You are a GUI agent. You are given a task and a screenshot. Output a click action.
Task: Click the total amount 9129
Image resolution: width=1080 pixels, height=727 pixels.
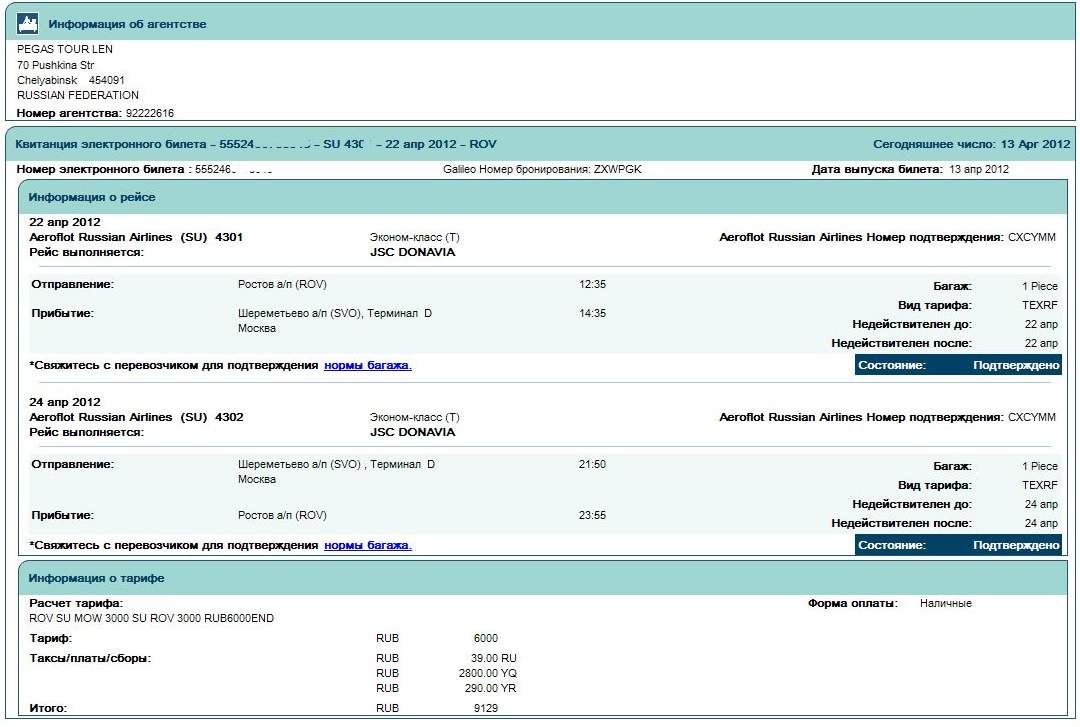(486, 708)
